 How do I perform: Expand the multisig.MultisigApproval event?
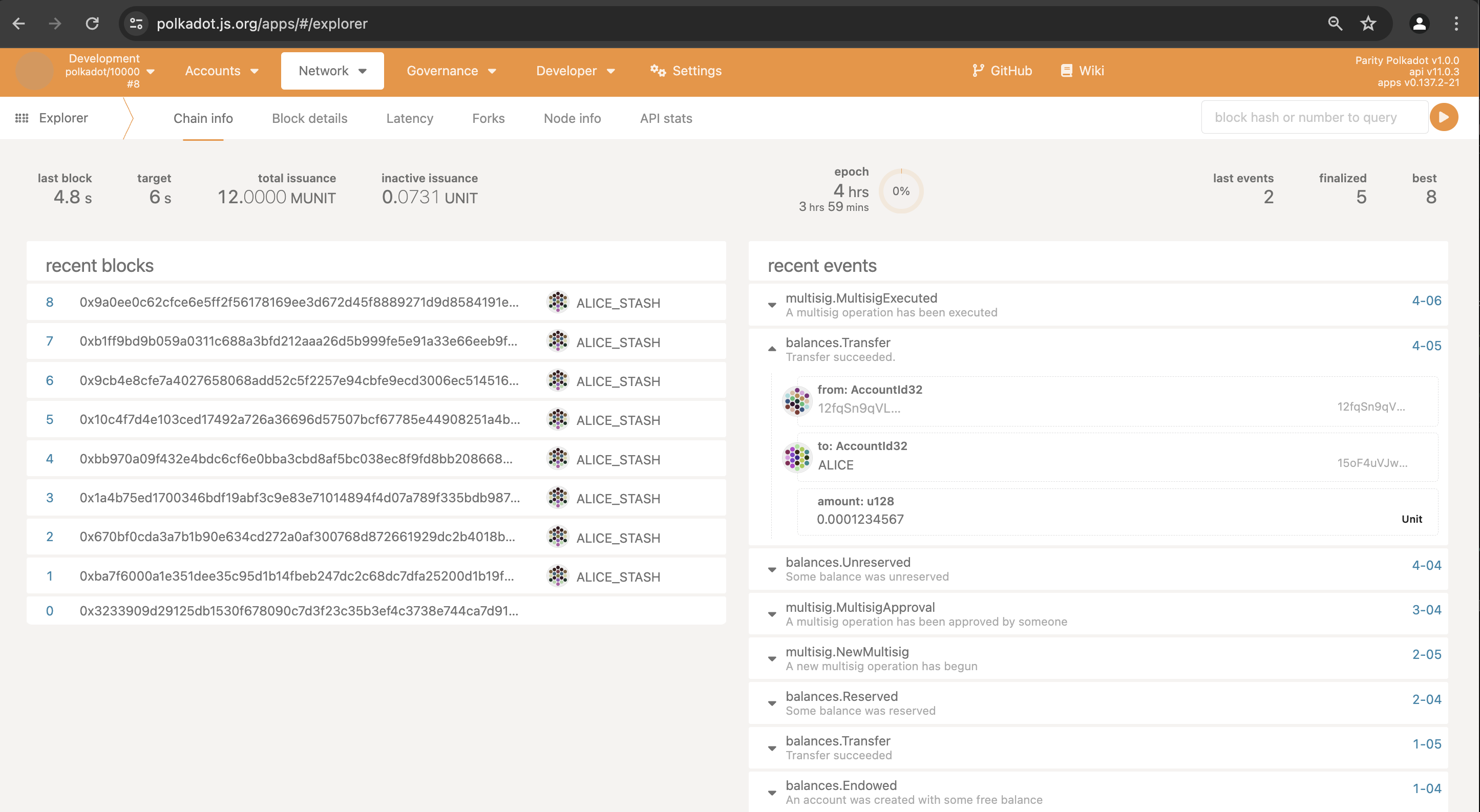[x=772, y=614]
